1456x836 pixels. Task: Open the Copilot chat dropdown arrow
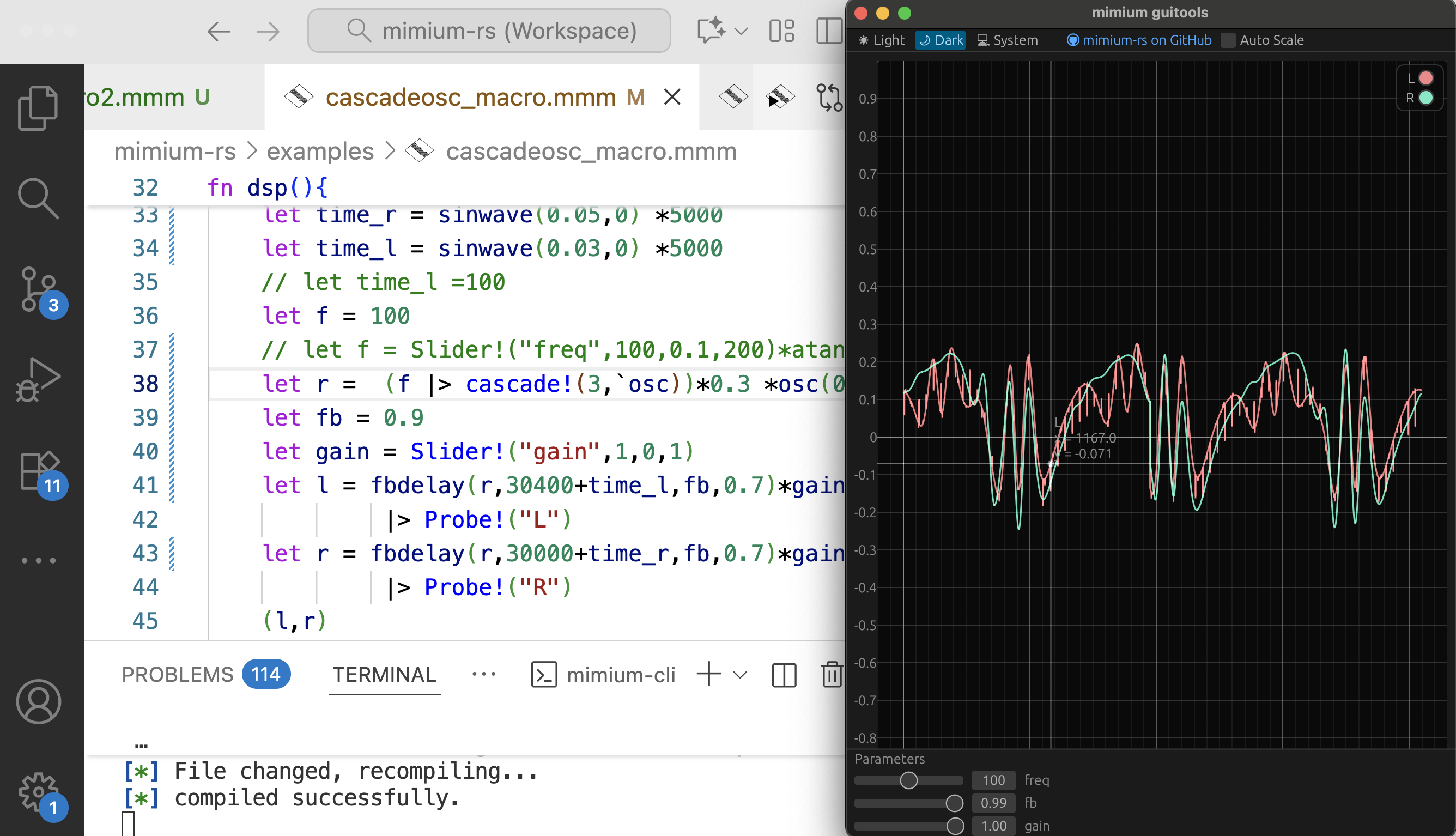point(741,31)
